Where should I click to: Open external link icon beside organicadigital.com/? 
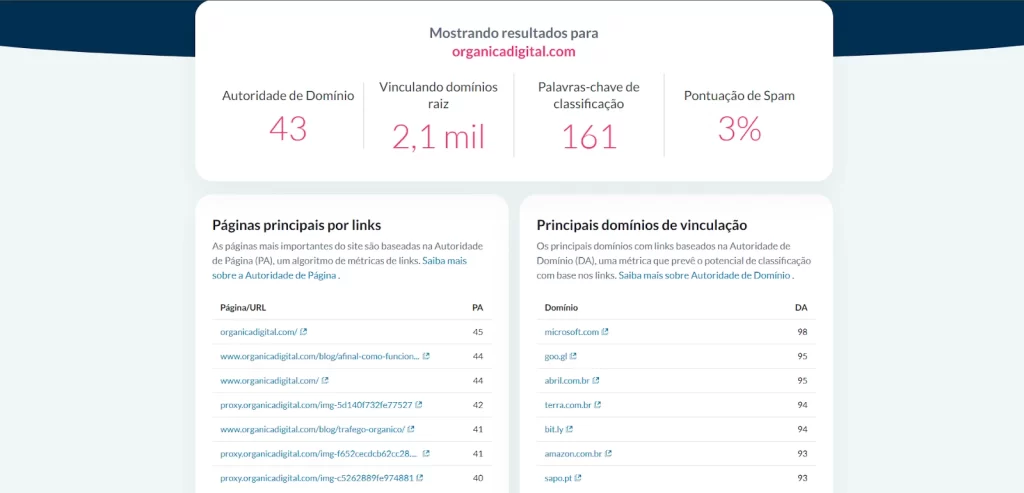pyautogui.click(x=304, y=332)
